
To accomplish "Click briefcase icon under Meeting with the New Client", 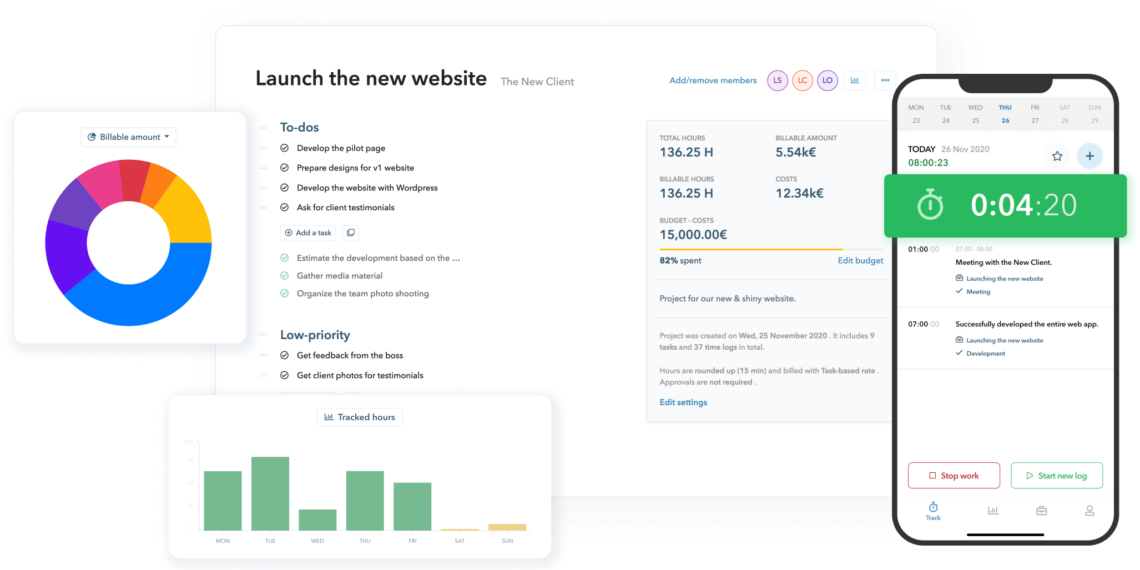I will 959,278.
